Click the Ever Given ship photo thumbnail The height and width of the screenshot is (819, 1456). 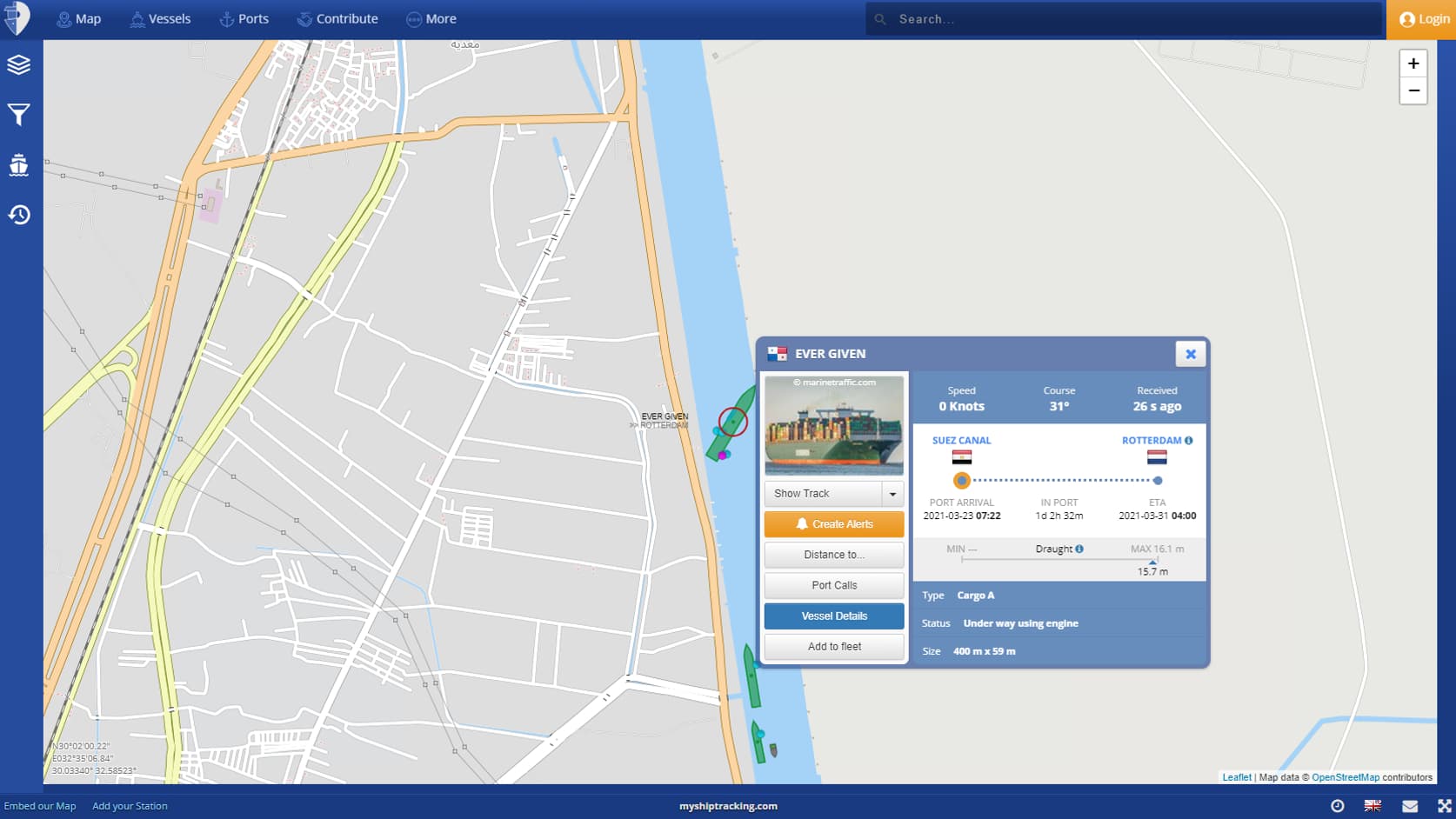pos(834,425)
